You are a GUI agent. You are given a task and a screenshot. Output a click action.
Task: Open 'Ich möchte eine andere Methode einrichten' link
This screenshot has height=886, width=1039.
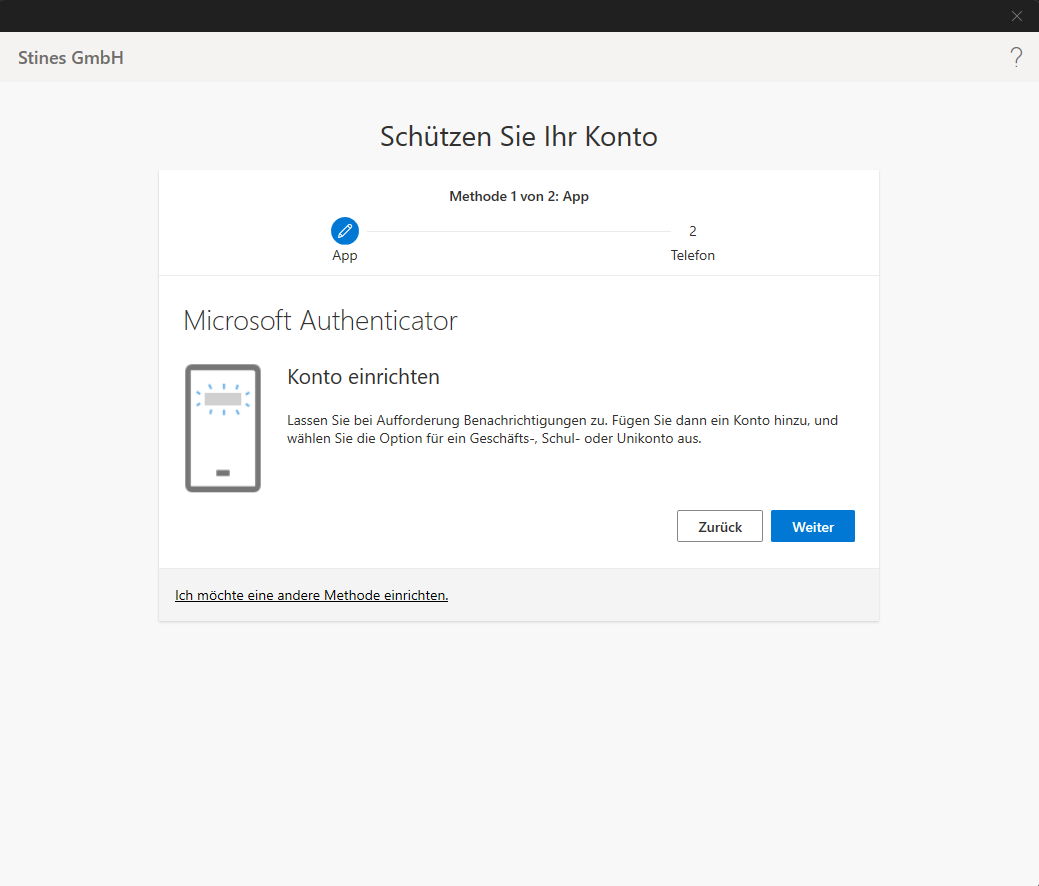coord(311,595)
